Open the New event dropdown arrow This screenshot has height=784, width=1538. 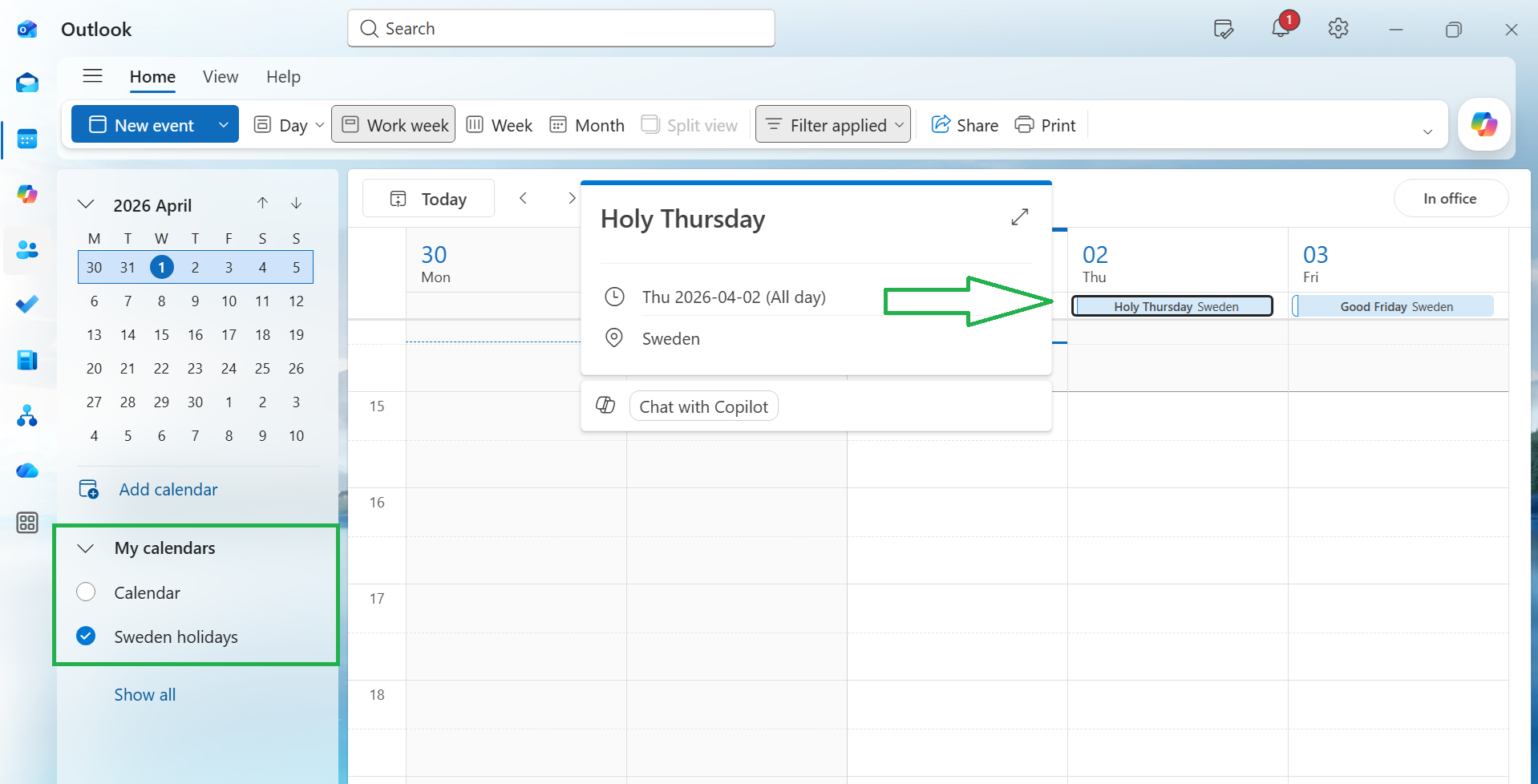point(224,124)
